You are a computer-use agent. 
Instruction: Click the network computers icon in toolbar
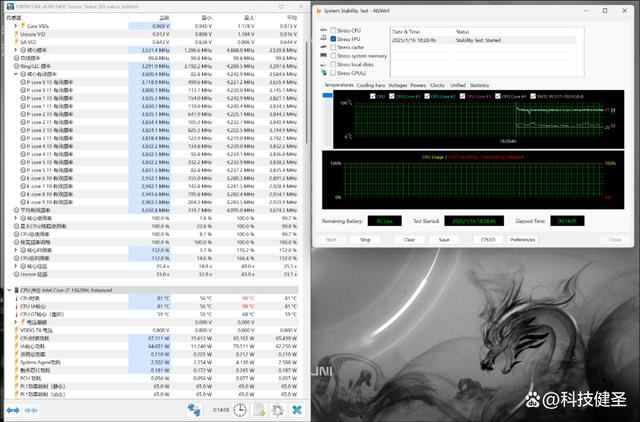(192, 410)
